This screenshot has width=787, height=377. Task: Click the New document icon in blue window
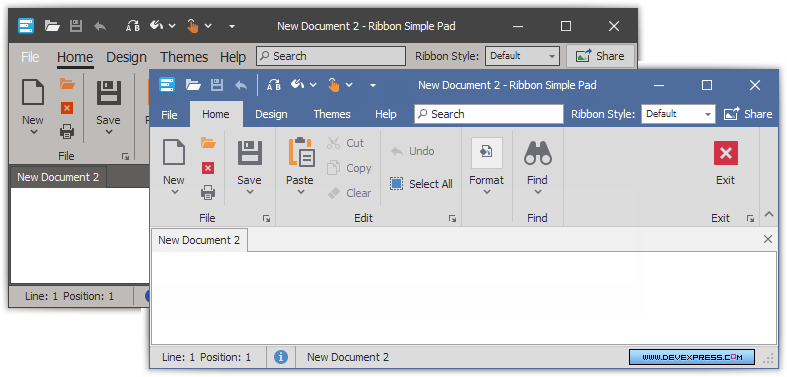[x=174, y=152]
